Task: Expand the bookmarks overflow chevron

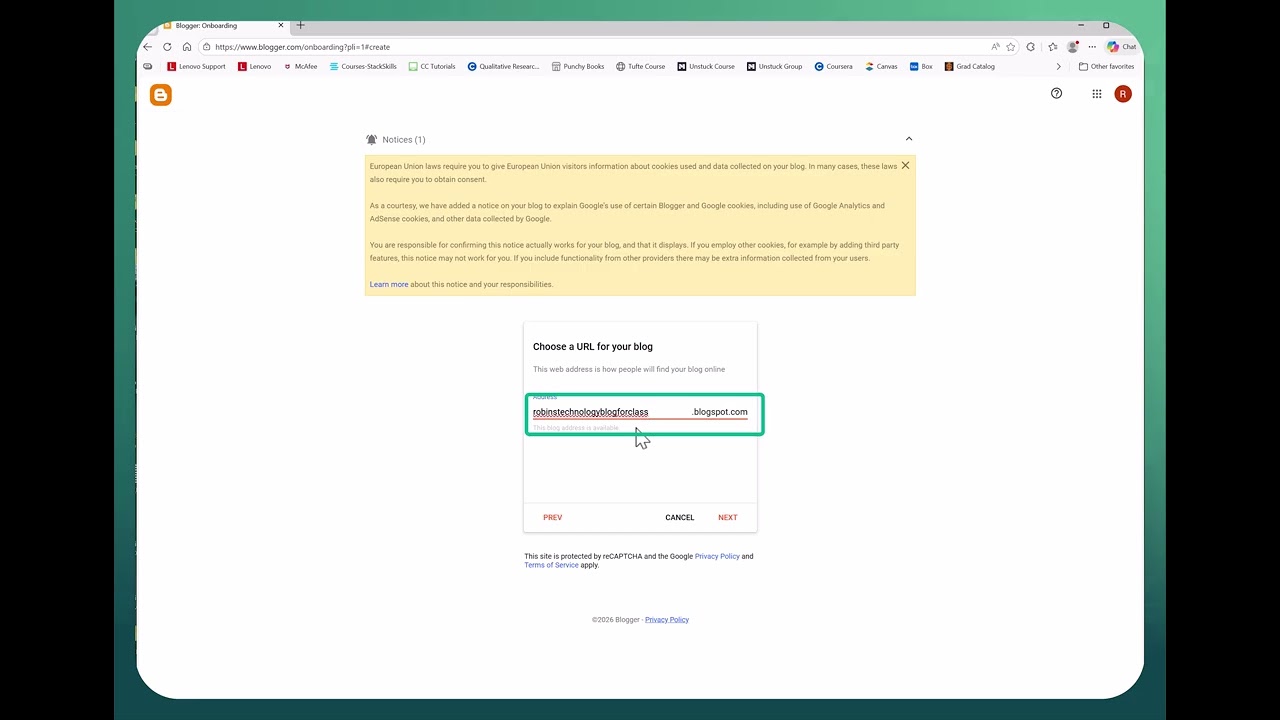Action: coord(1058,67)
